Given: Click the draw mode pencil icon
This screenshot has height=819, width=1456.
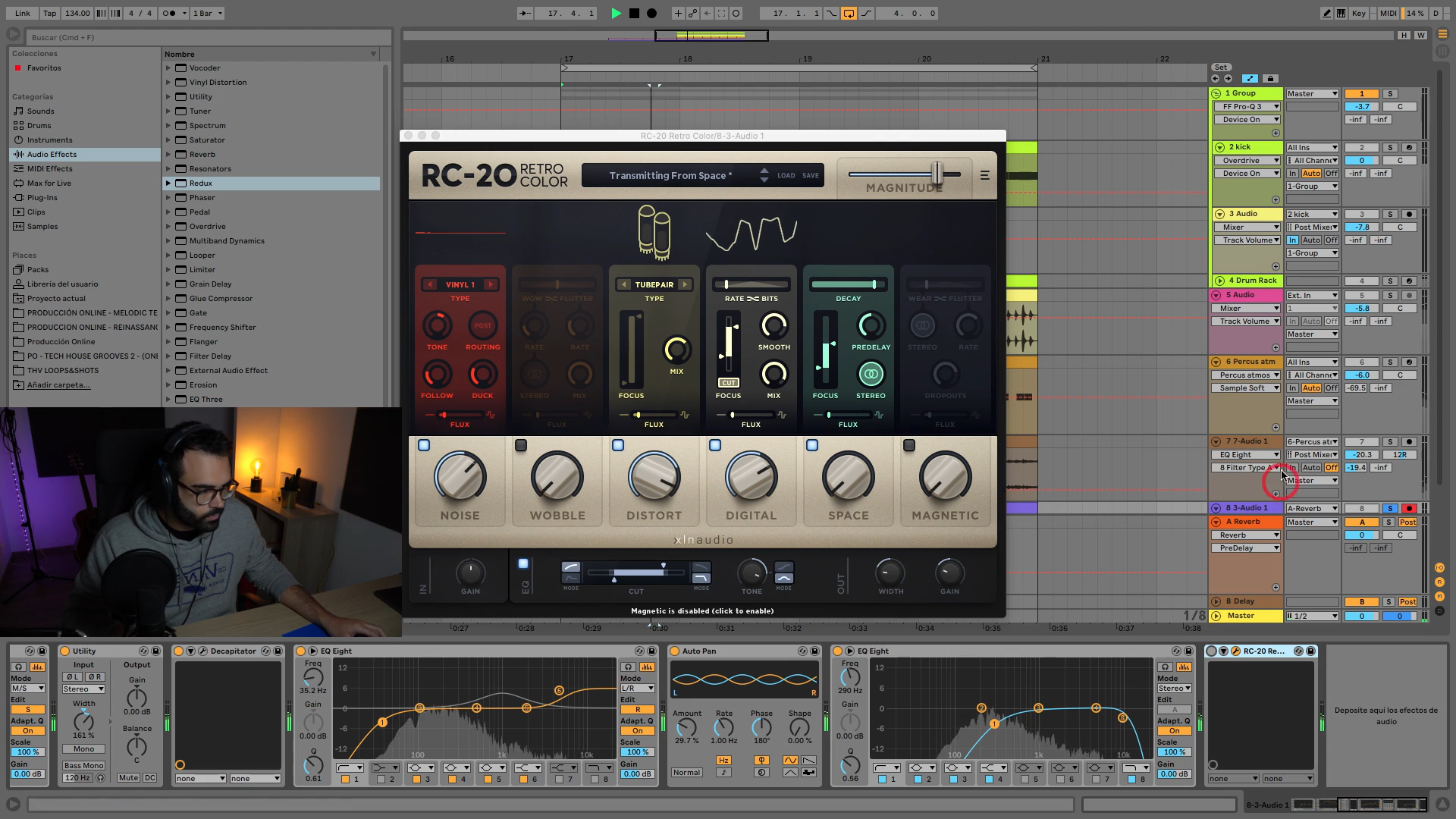Looking at the screenshot, I should coord(1326,13).
